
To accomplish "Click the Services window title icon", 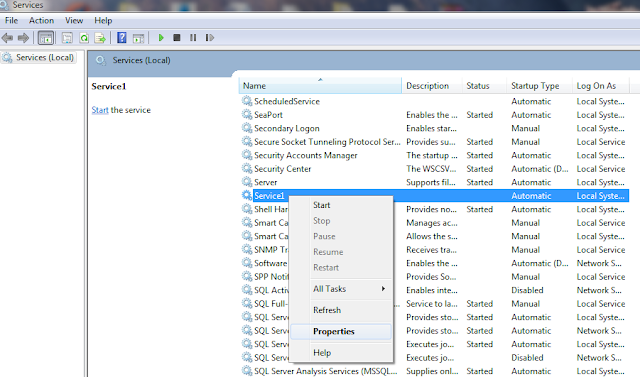I will 4,5.
